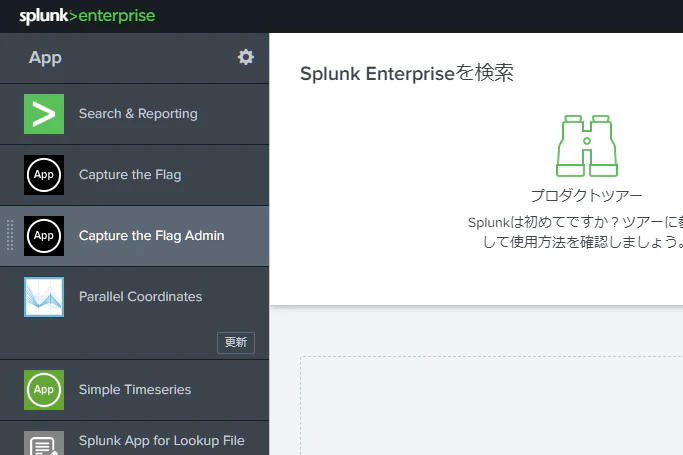Click the 更新 update button

click(236, 343)
